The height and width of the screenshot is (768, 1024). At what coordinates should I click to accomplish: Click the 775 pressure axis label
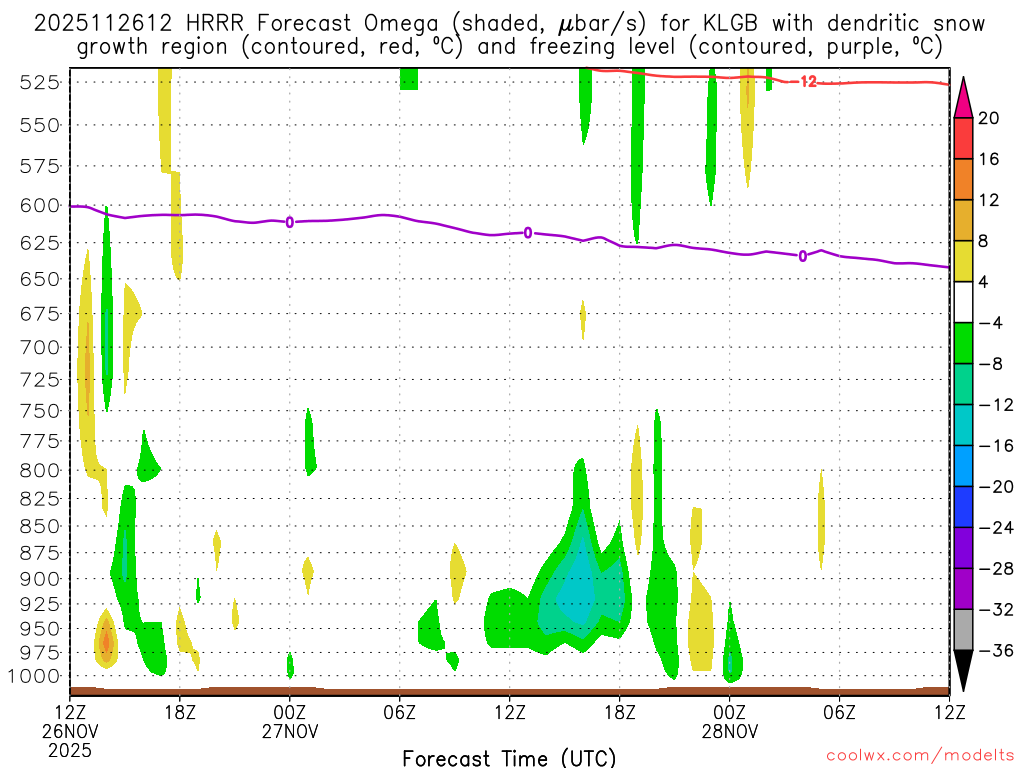pos(40,441)
